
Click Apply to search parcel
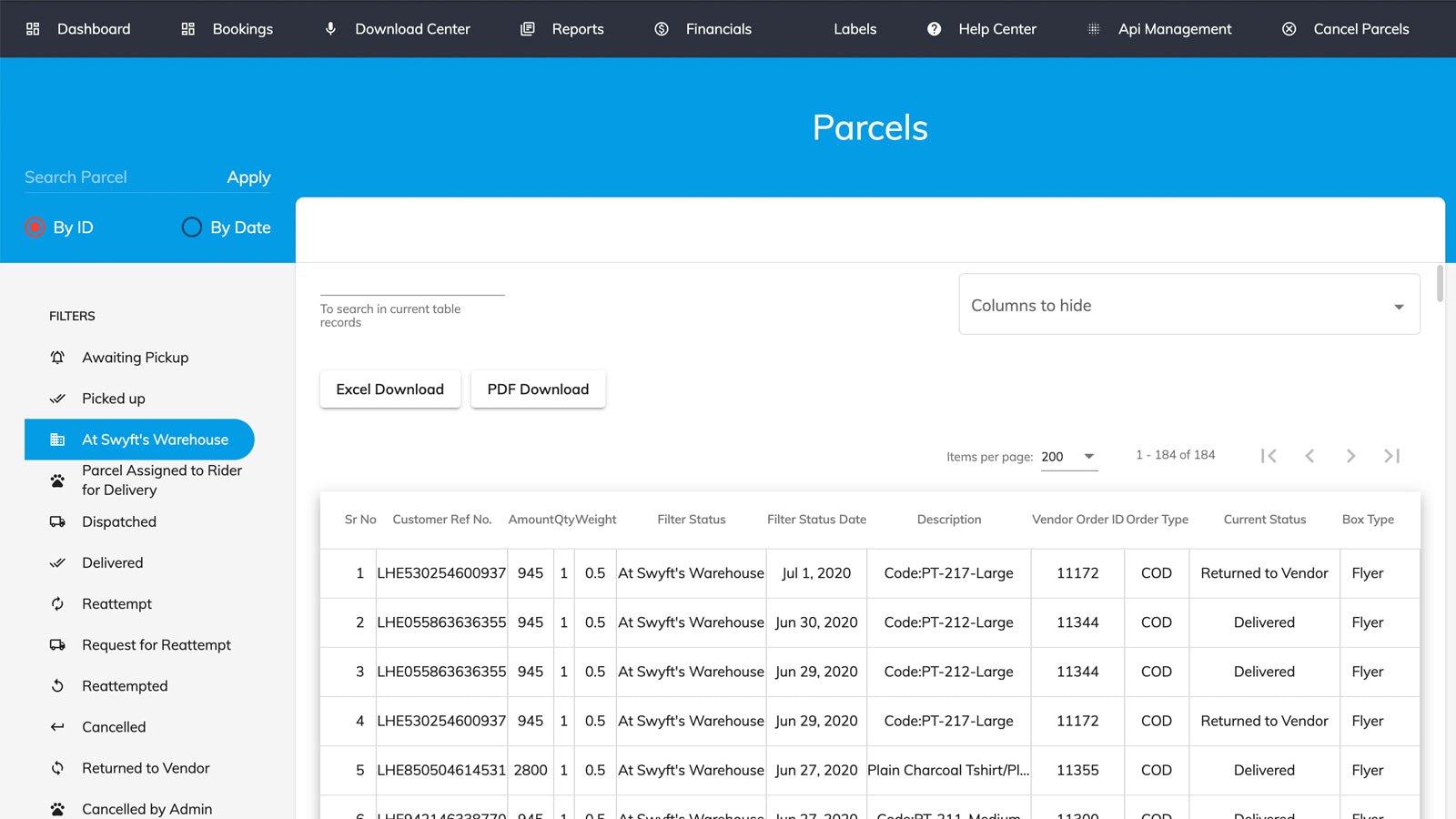(x=248, y=177)
